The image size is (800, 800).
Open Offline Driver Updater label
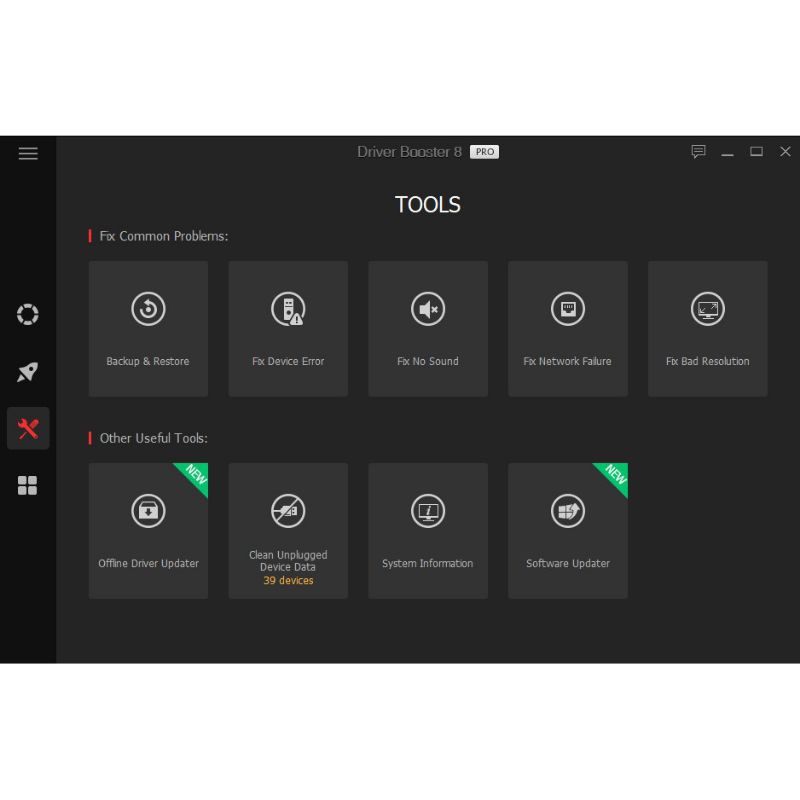pos(148,563)
